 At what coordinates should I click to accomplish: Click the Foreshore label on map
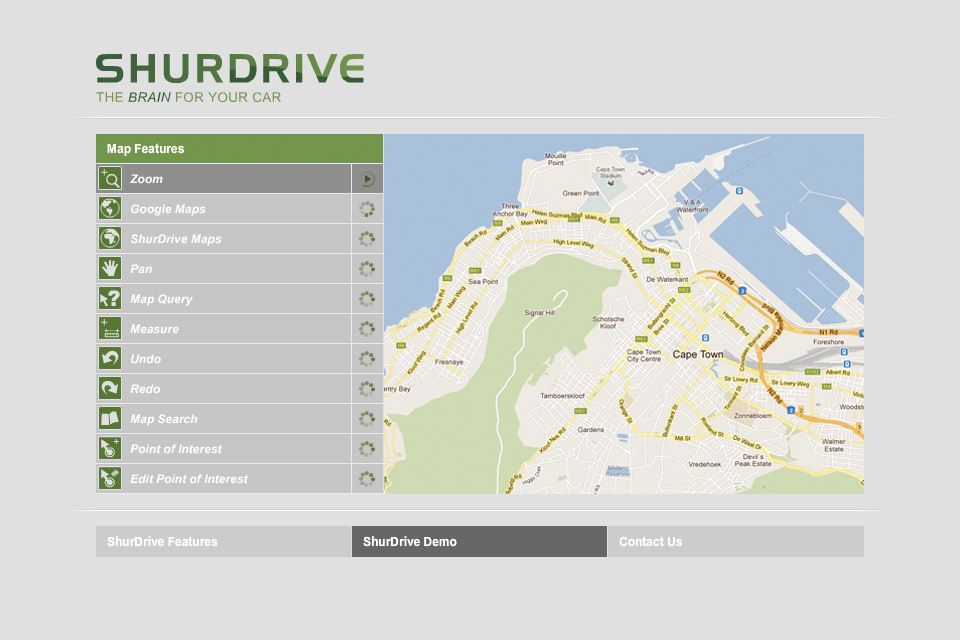click(828, 342)
